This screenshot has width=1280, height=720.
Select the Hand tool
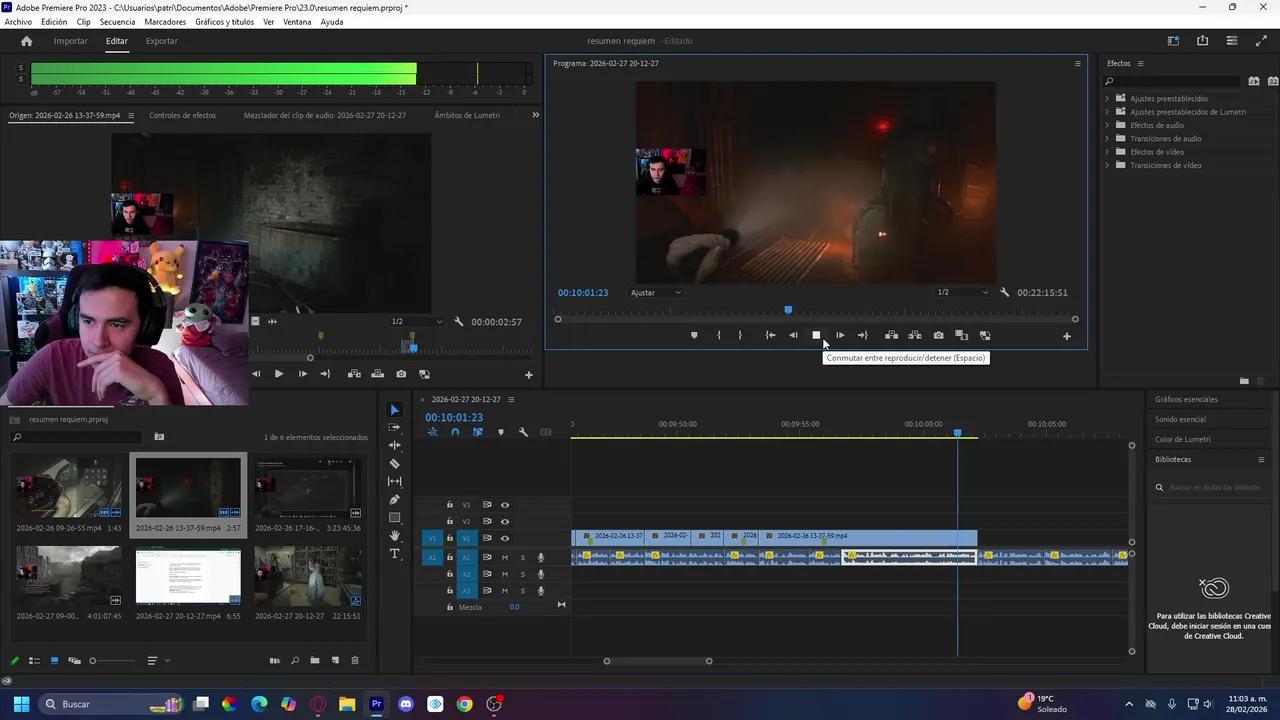[394, 536]
